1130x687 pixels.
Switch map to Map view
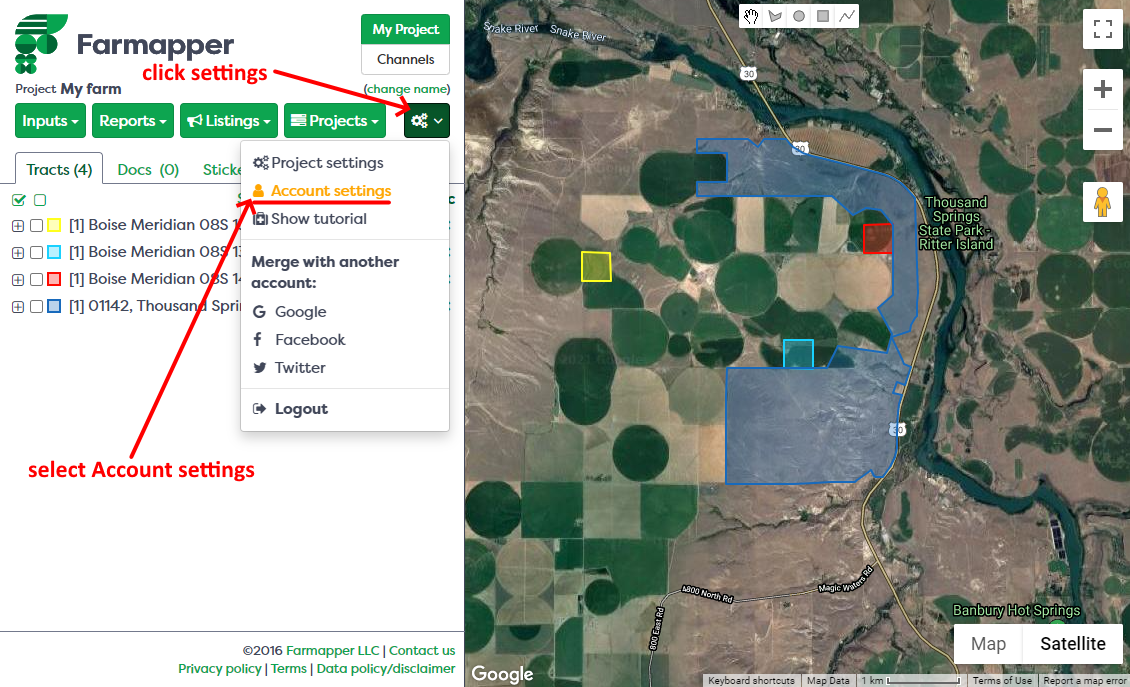(988, 644)
